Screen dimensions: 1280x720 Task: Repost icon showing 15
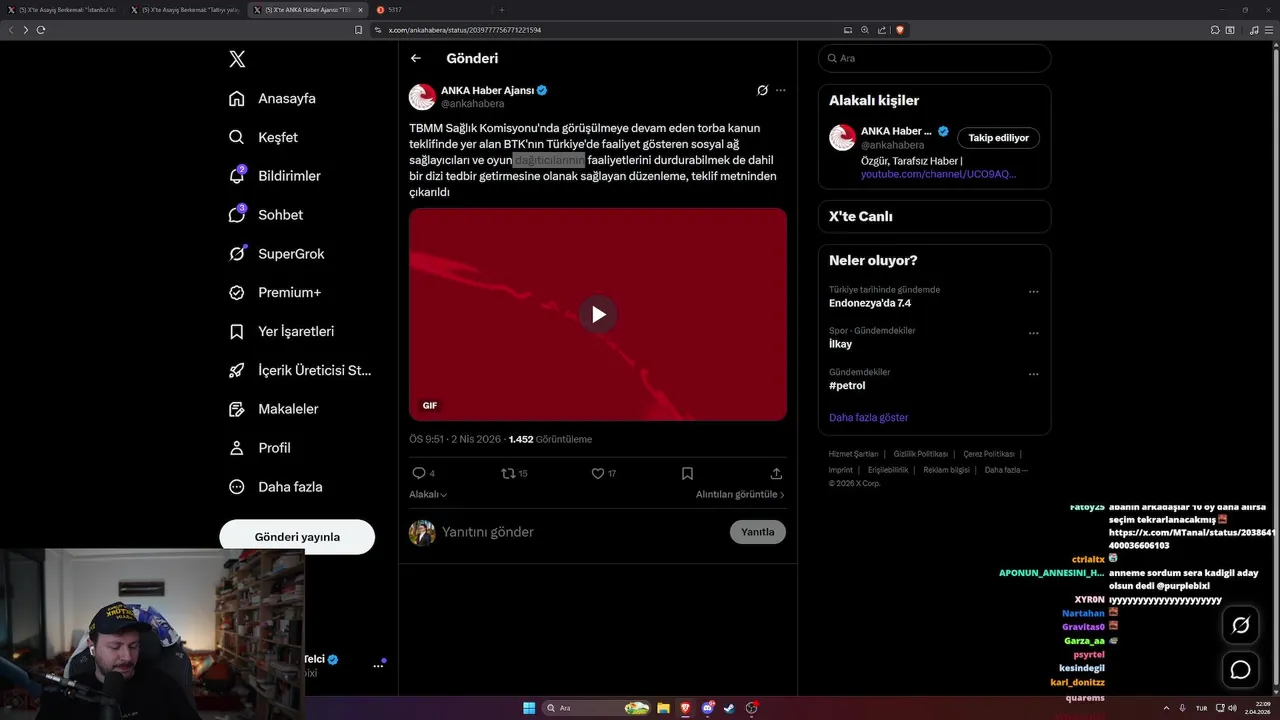point(508,473)
